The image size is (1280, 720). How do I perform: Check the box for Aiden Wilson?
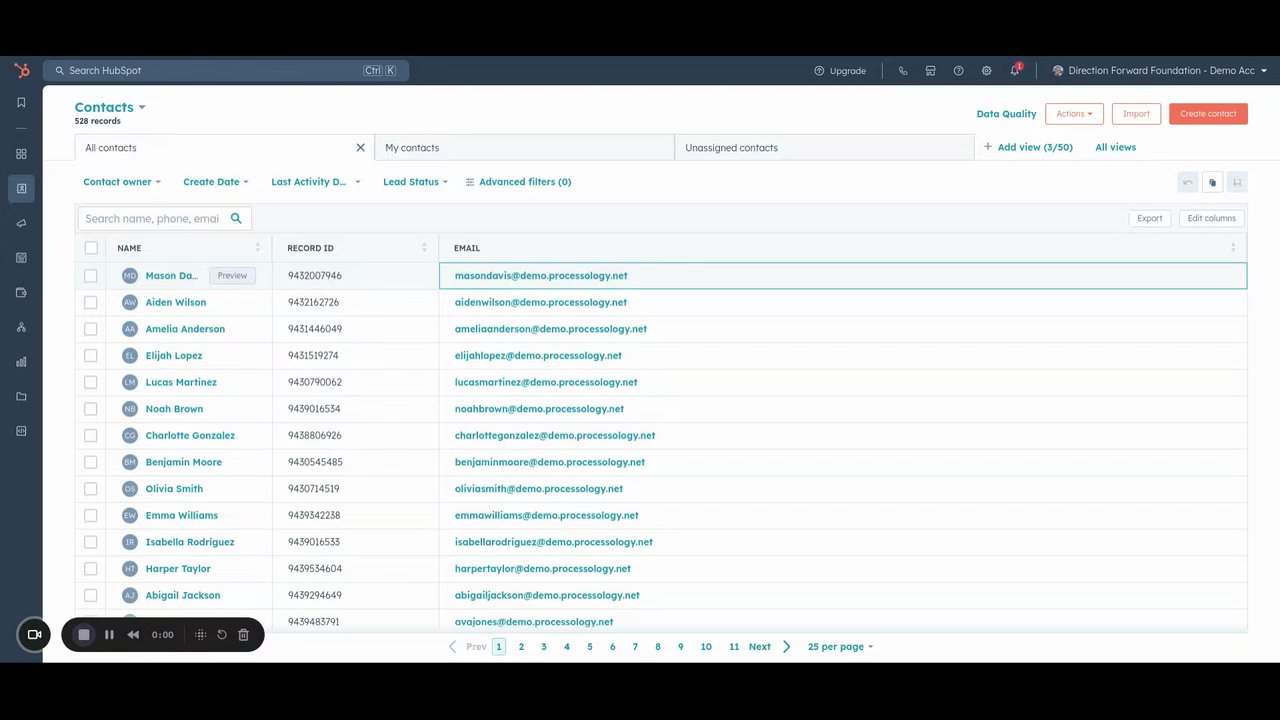click(91, 302)
